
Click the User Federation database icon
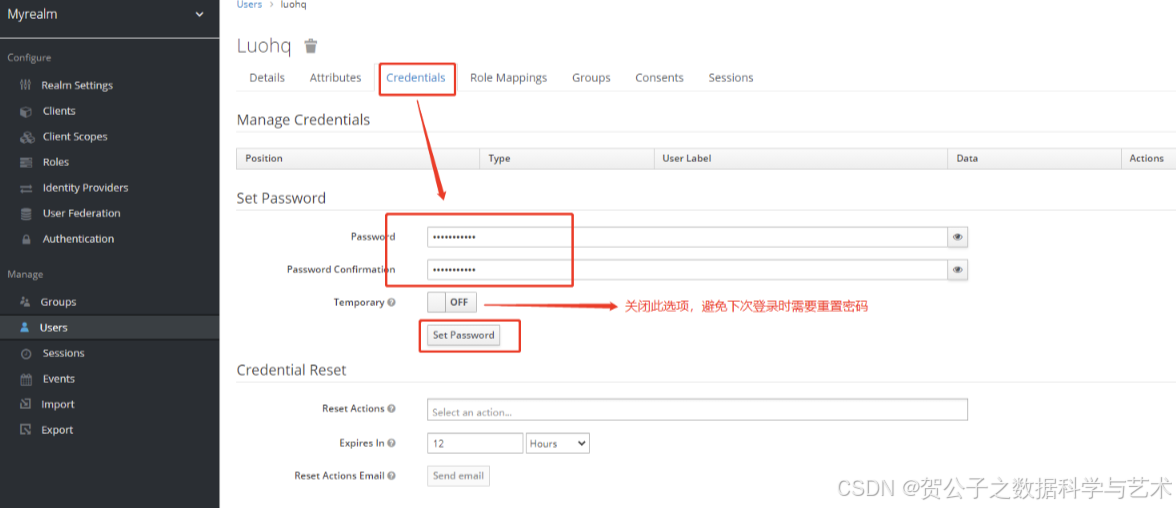click(x=26, y=213)
